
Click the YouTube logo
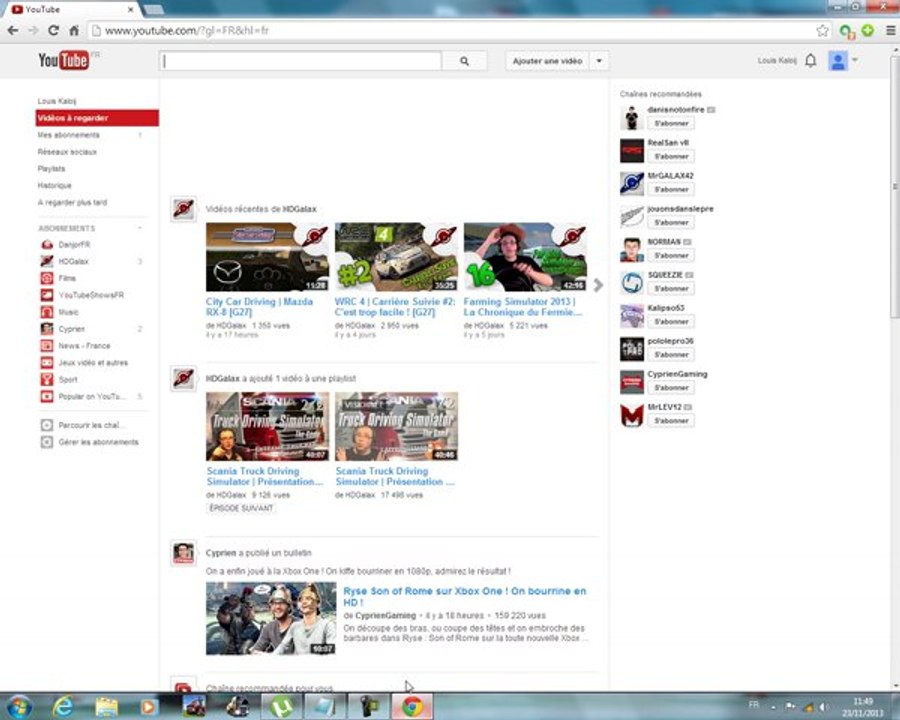(63, 60)
